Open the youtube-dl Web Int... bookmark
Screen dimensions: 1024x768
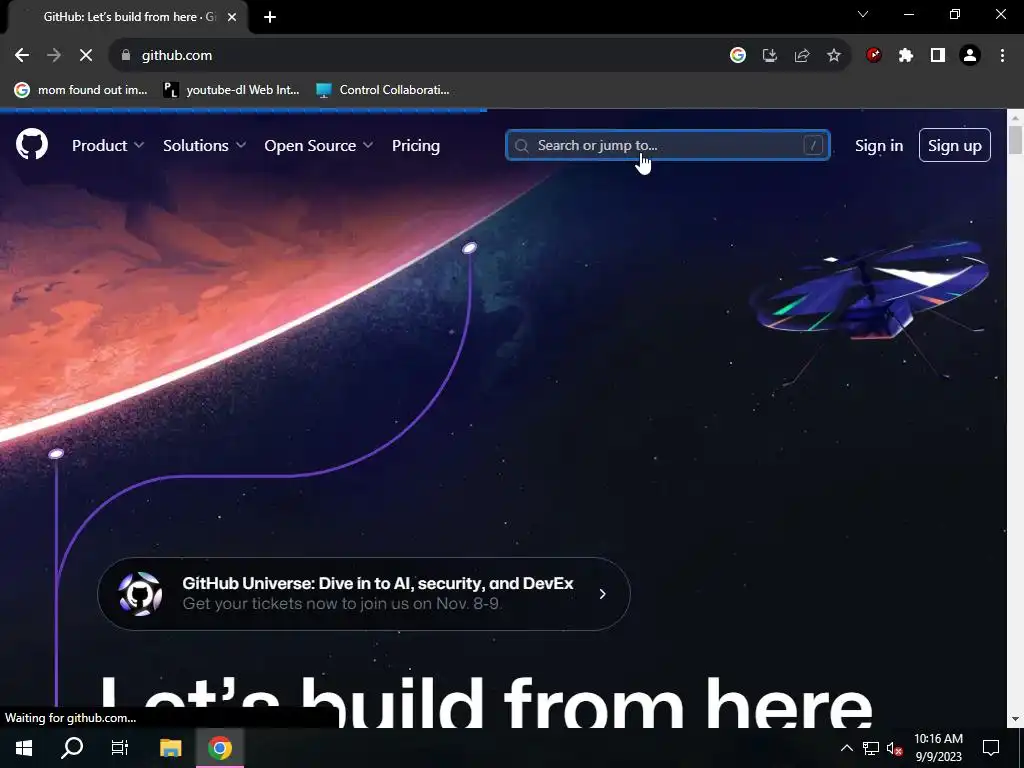(x=231, y=90)
